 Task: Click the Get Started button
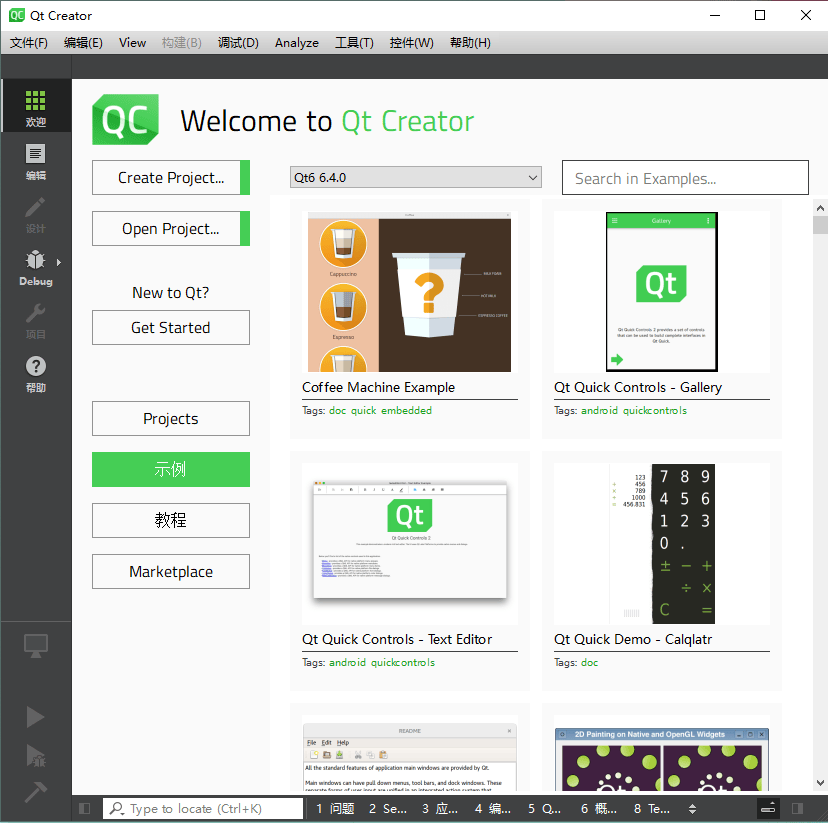(x=171, y=327)
